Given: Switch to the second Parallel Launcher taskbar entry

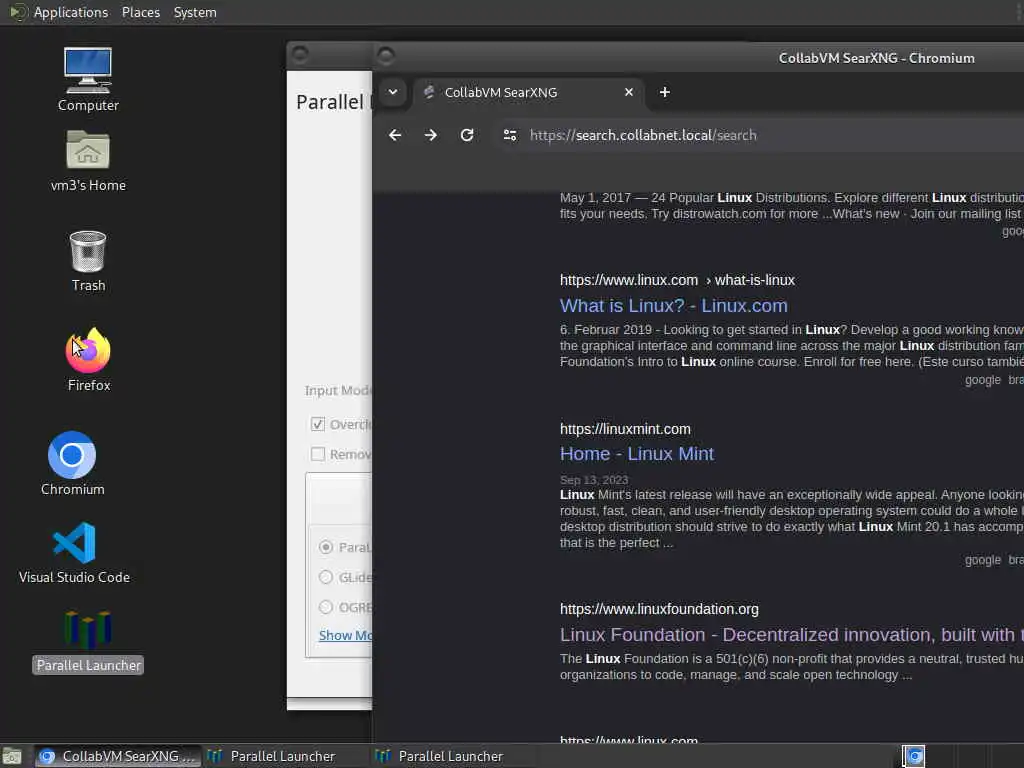Looking at the screenshot, I should tap(453, 756).
